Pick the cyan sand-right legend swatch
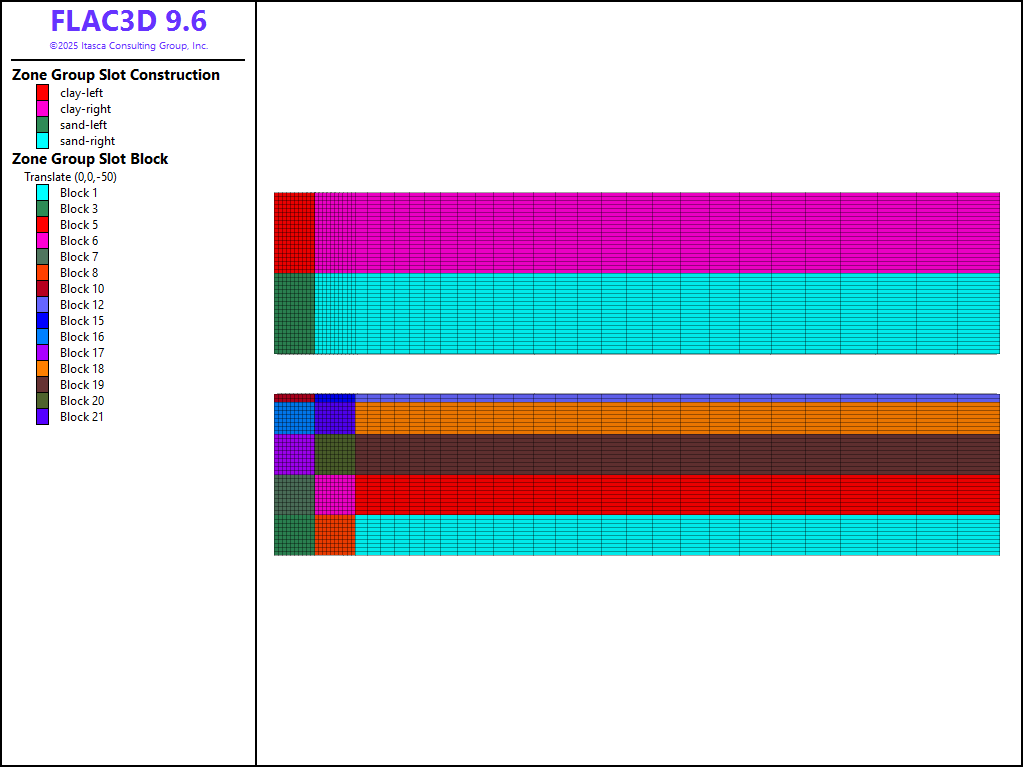 43,141
